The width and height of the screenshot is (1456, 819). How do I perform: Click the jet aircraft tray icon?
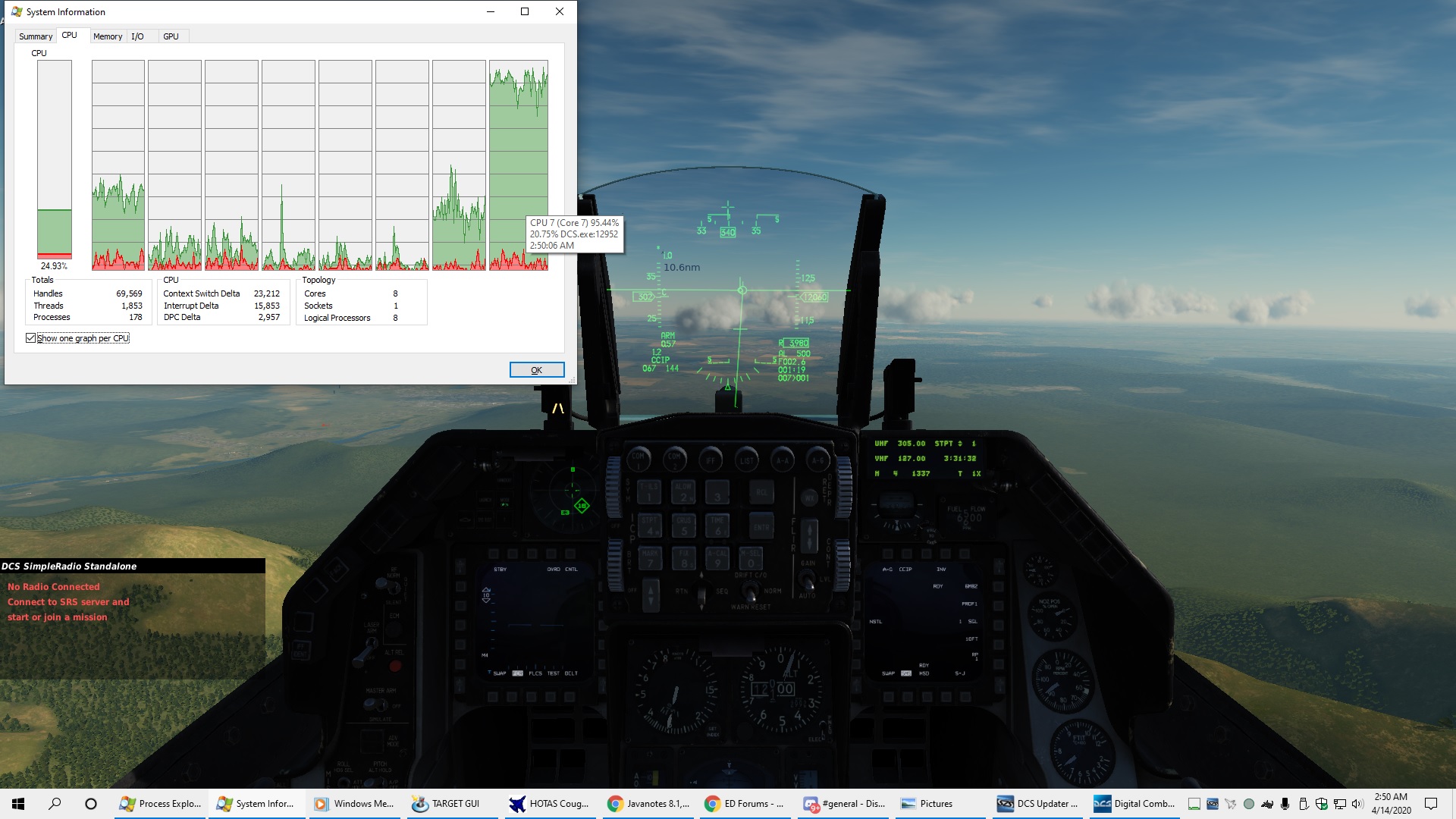1231,804
